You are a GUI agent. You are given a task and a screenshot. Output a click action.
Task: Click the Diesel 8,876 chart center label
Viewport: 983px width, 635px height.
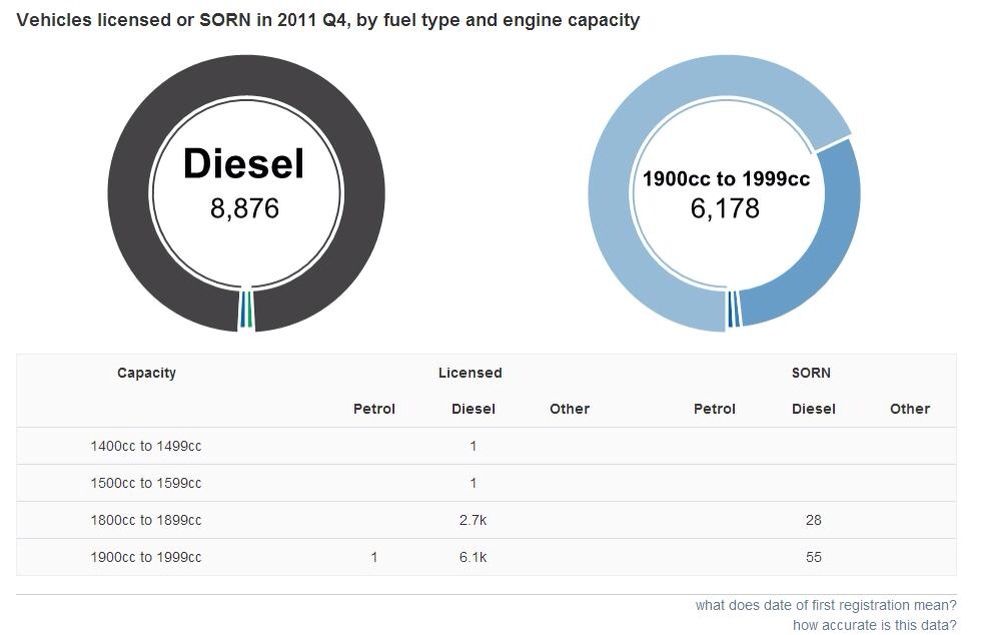click(x=244, y=165)
